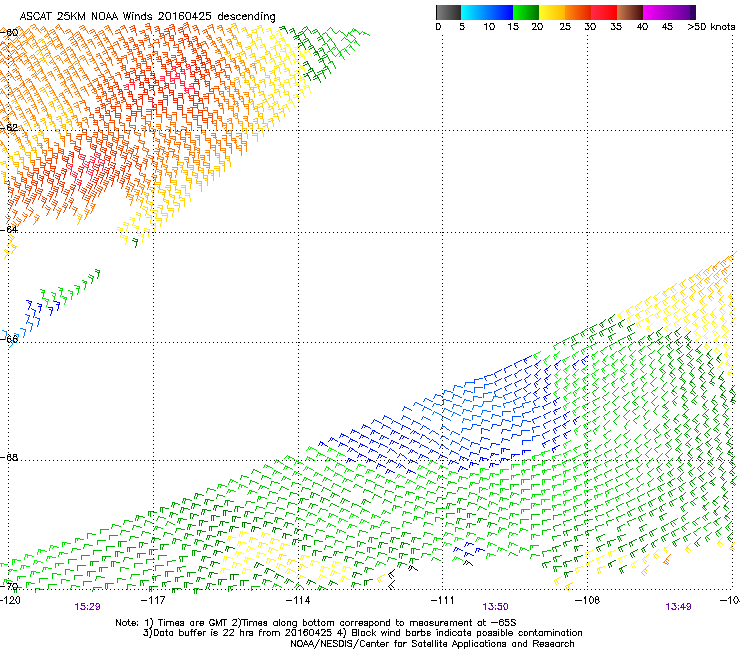Viewport: 740px width, 650px height.
Task: Choose the red 30-35 knots legend segment
Action: (x=604, y=12)
